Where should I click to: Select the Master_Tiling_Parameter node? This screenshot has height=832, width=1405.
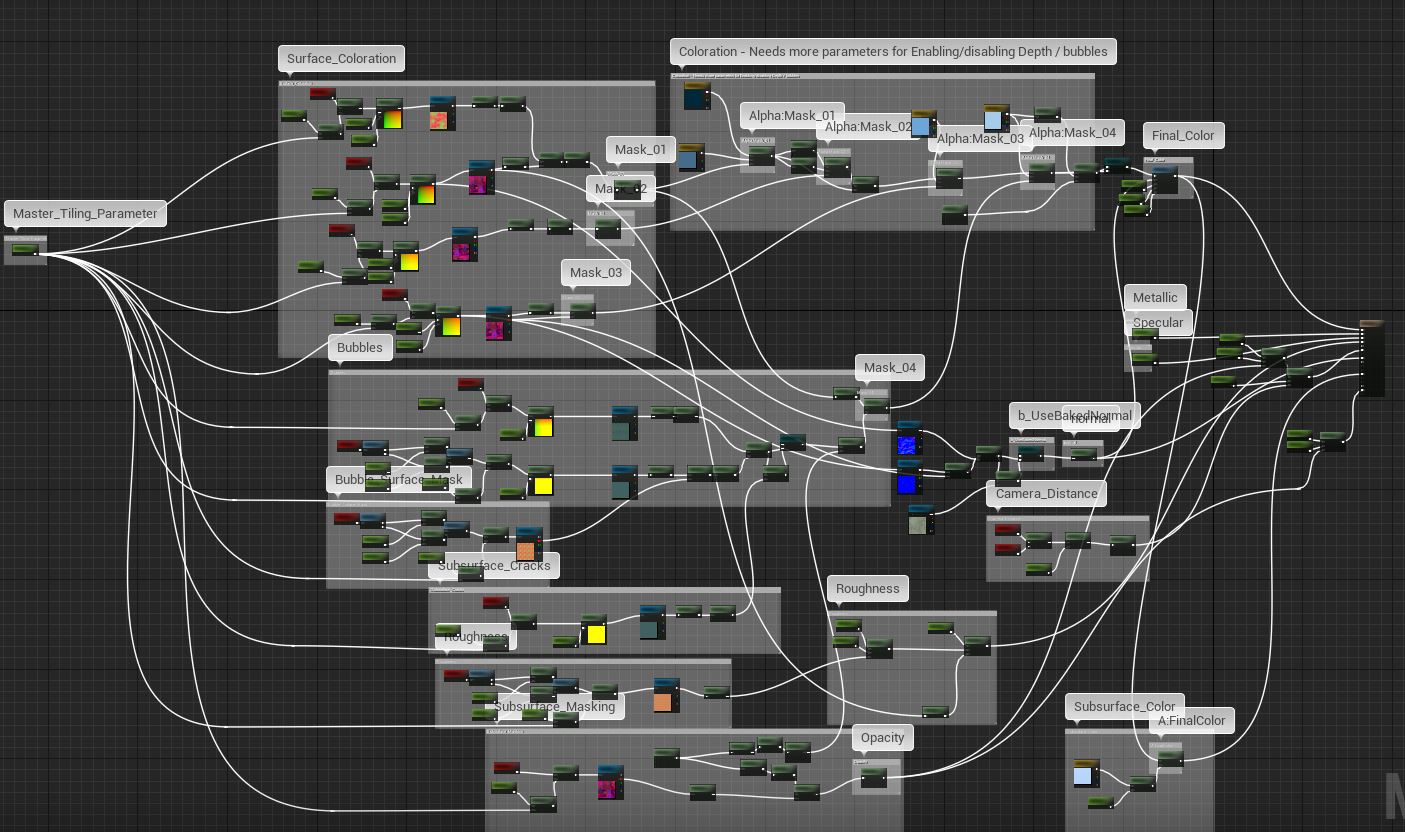[x=25, y=250]
